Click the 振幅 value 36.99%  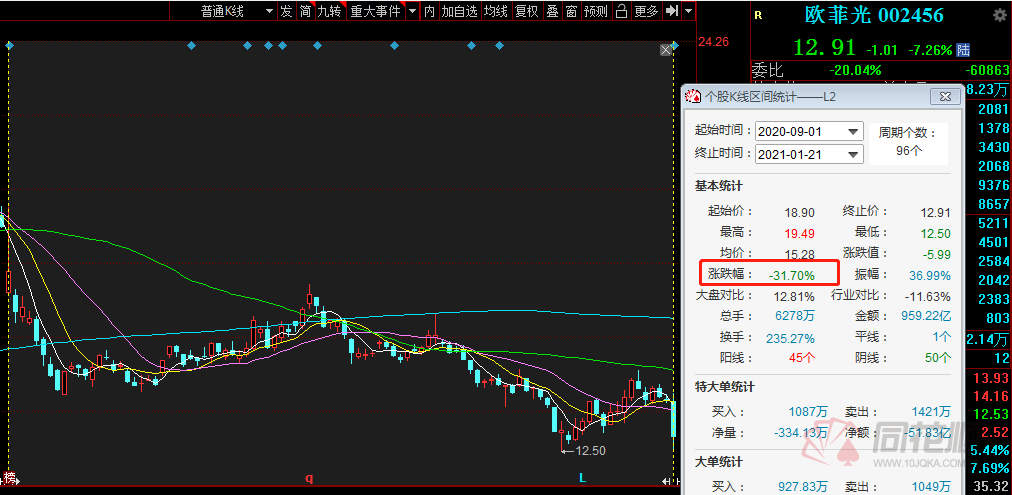[929, 276]
